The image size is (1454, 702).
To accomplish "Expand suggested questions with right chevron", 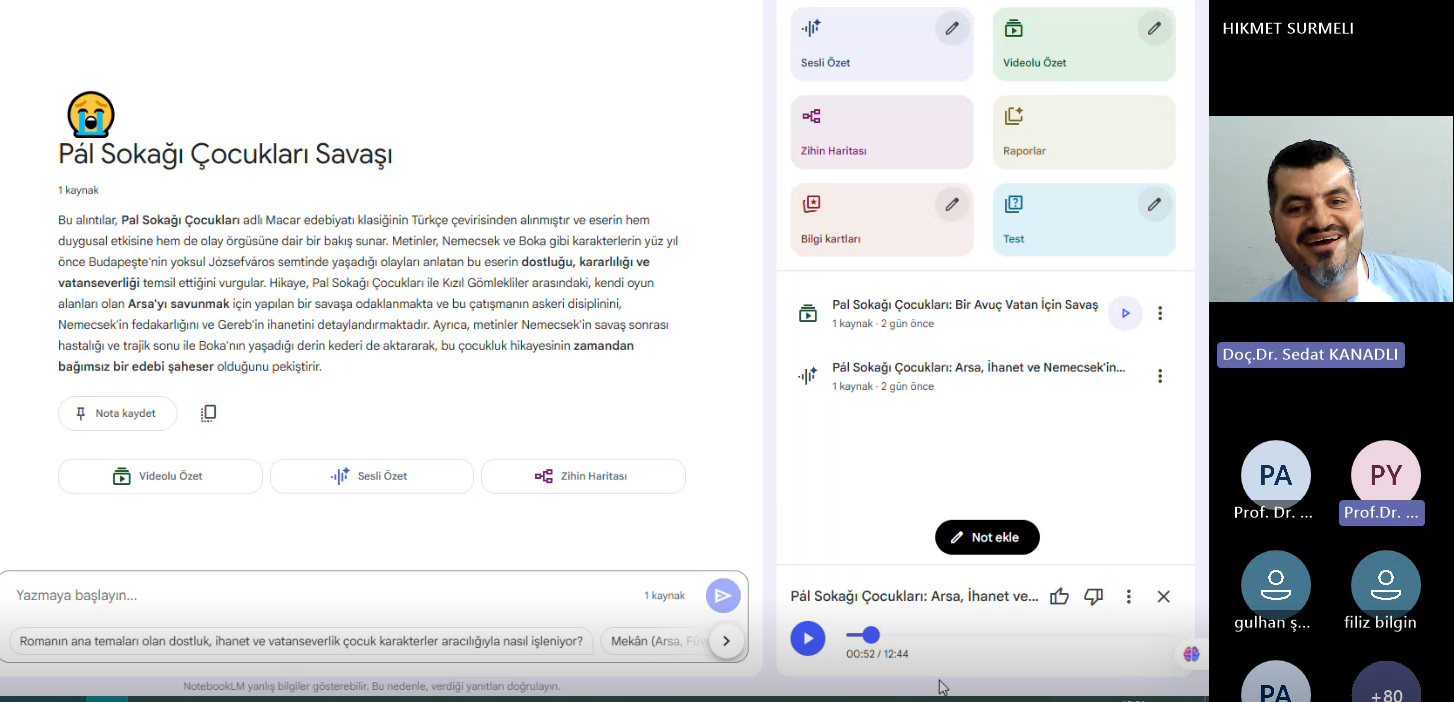I will click(x=727, y=641).
